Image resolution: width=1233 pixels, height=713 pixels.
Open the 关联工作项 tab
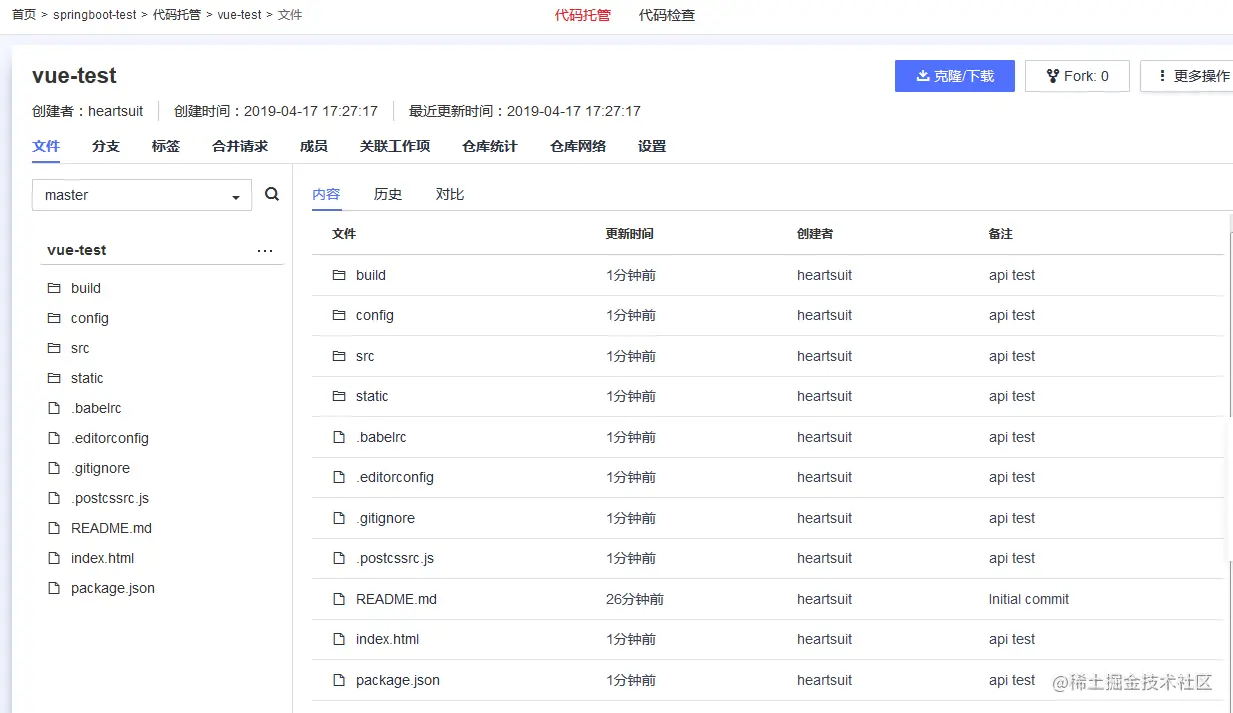(x=395, y=146)
